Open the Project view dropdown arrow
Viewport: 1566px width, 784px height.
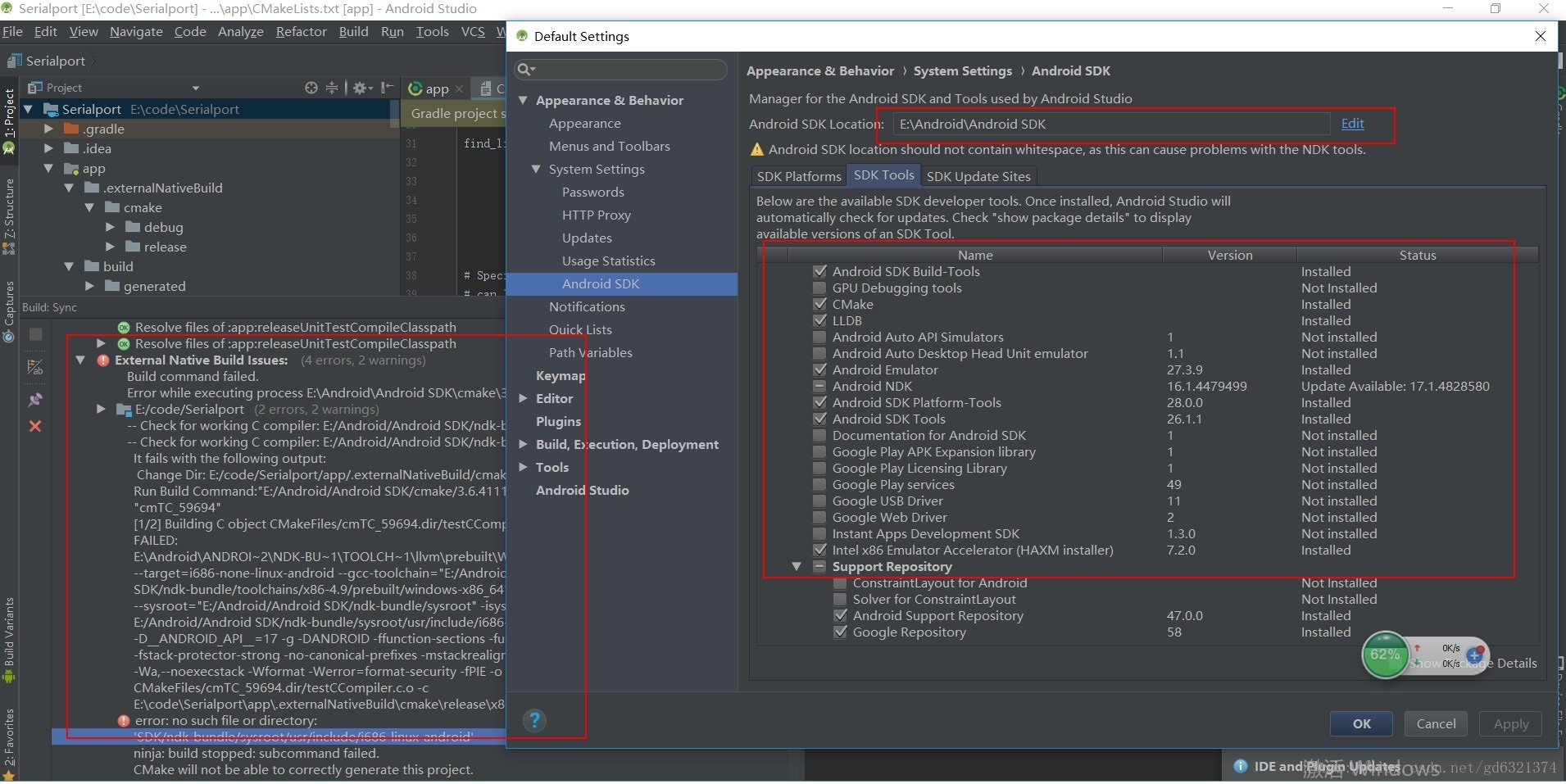[x=195, y=88]
